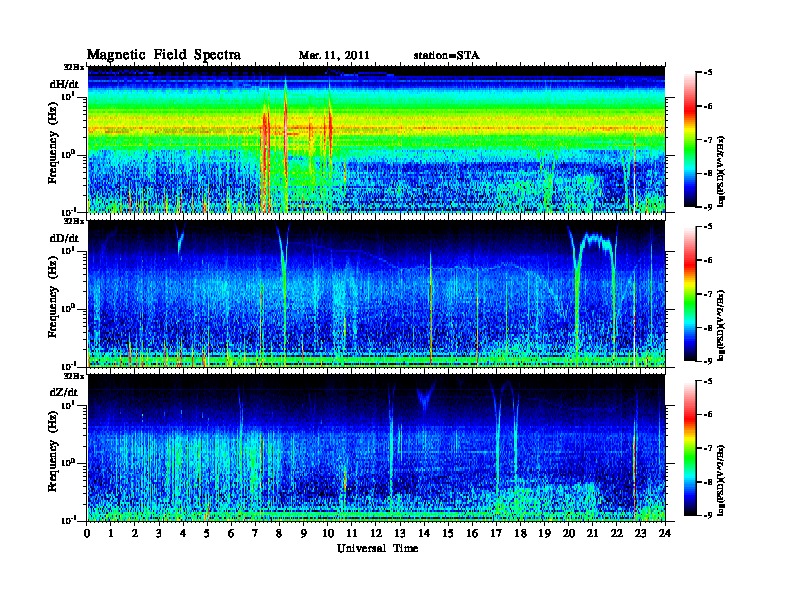Click hour "10" on the Universal Time axis
Screen dimensions: 792x612
tap(328, 533)
